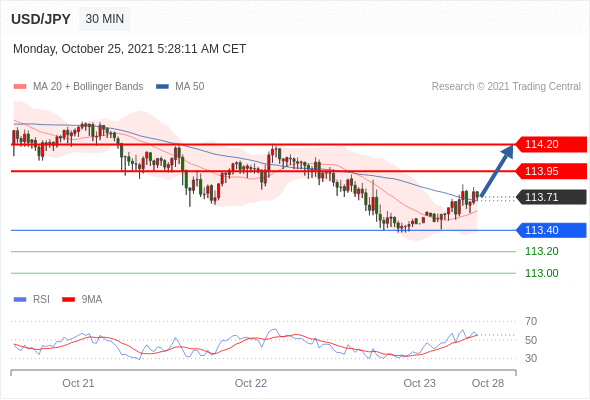Screen dimensions: 590x400
Task: Click the red 9MA legend swatch
Action: click(68, 300)
